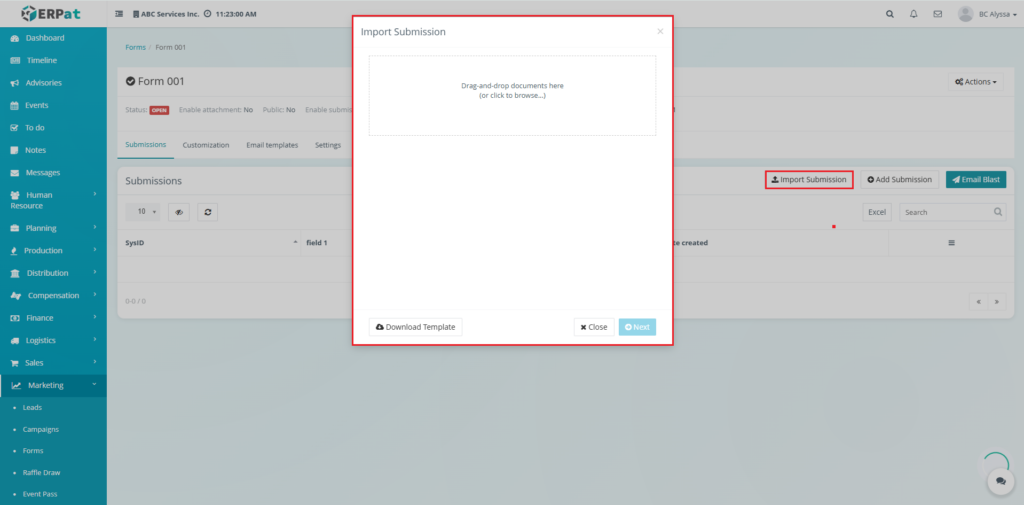
Task: Open the notifications bell icon
Action: [914, 14]
